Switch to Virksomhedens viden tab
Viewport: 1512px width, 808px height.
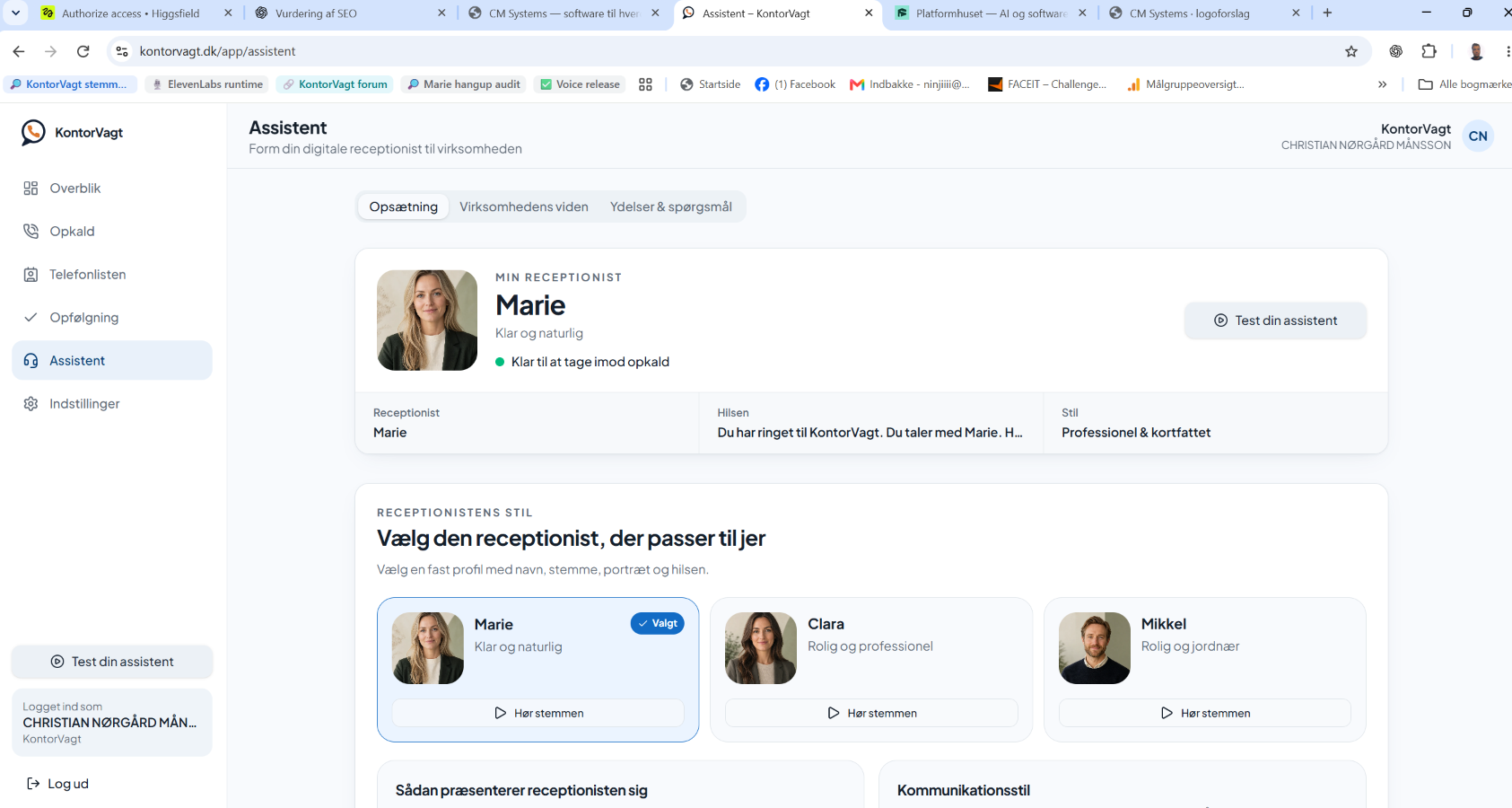click(524, 206)
